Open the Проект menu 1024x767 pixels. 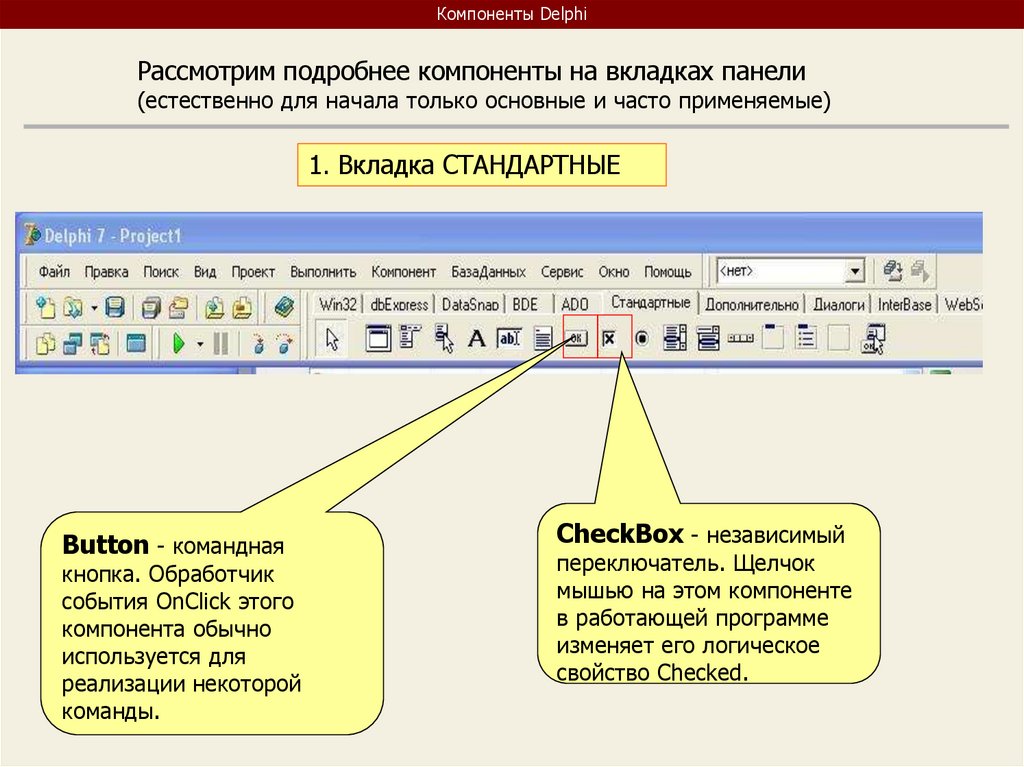tap(253, 272)
